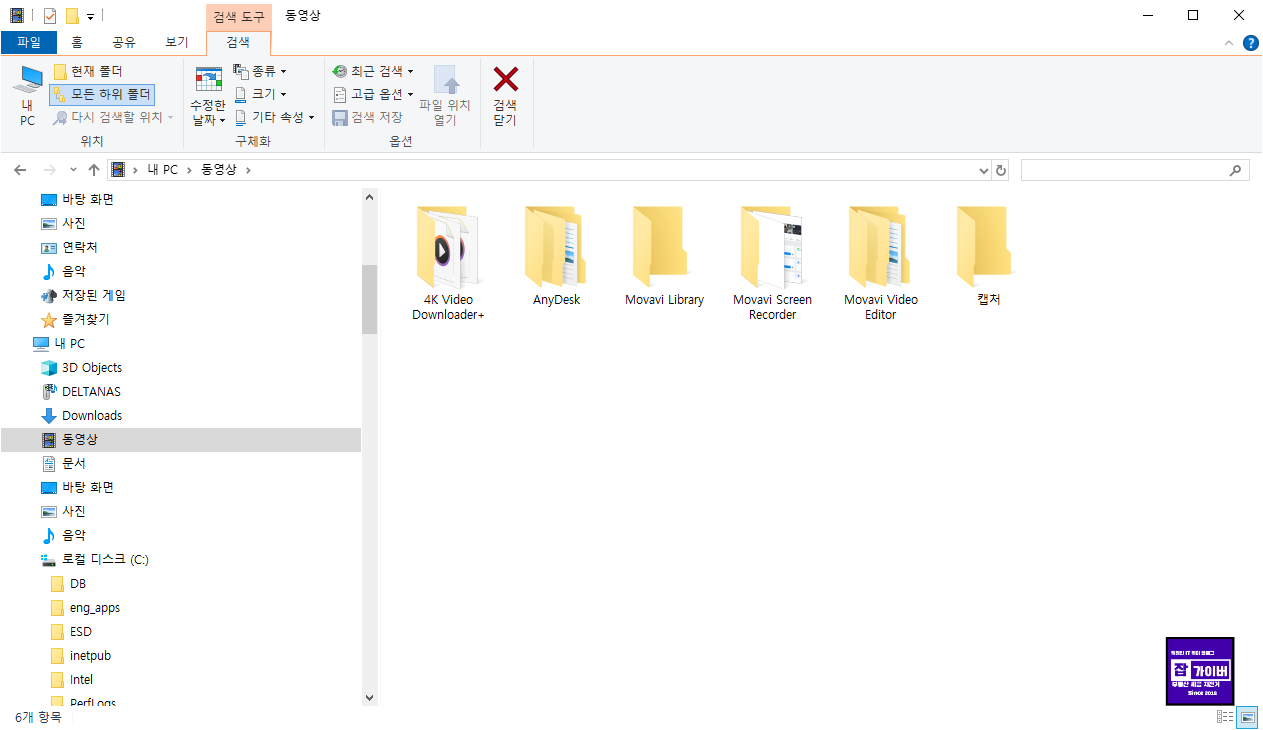Image resolution: width=1263 pixels, height=730 pixels.
Task: Click 내 PC in address breadcrumb
Action: point(162,170)
